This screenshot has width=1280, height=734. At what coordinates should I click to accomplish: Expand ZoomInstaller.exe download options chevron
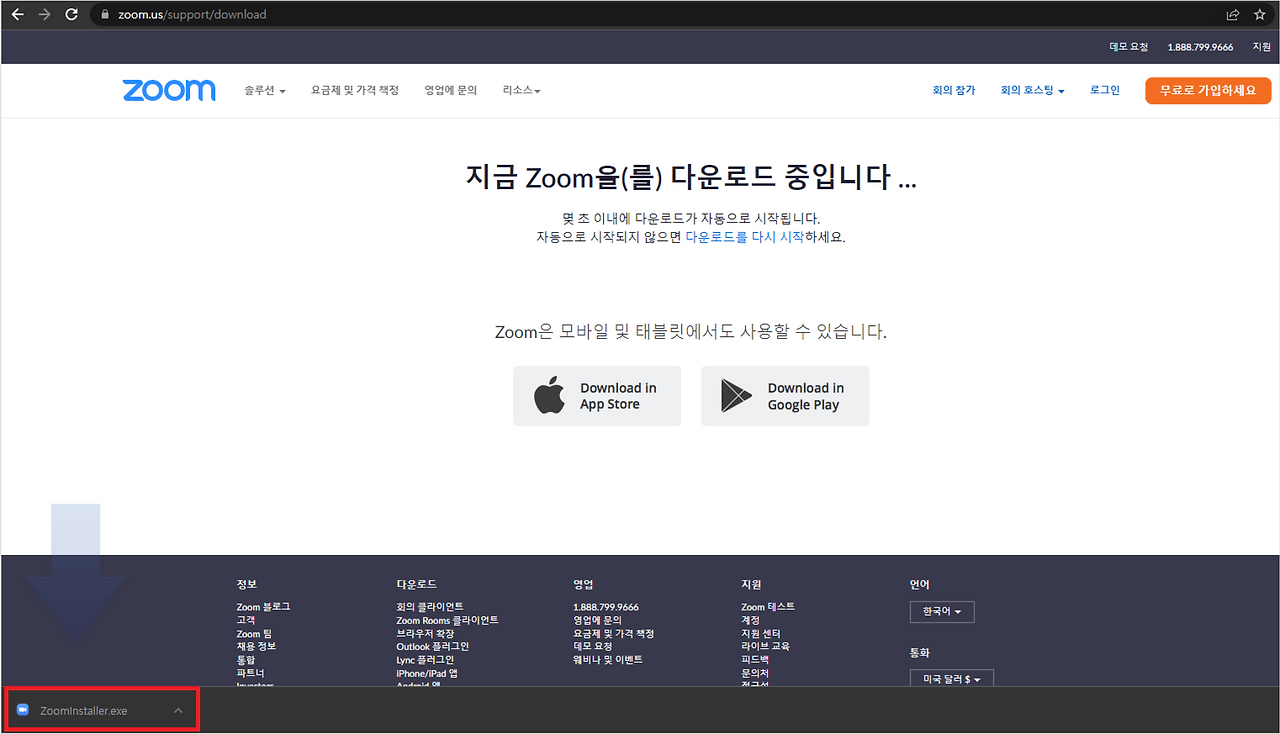(178, 711)
